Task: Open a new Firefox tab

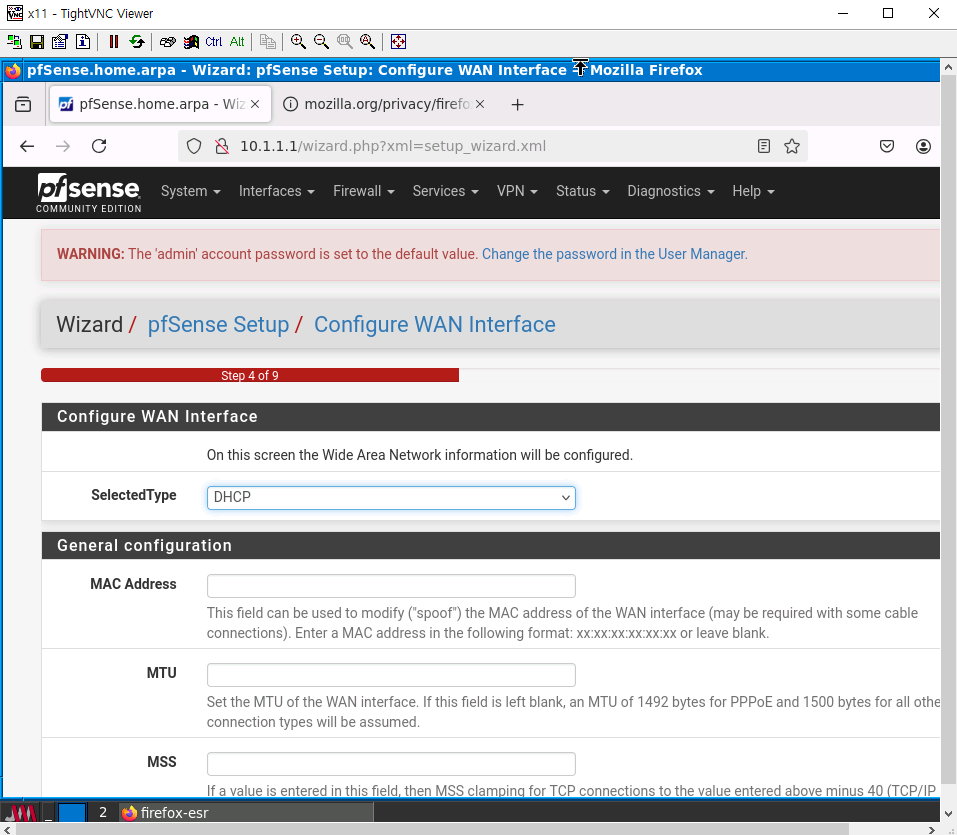Action: click(x=518, y=105)
